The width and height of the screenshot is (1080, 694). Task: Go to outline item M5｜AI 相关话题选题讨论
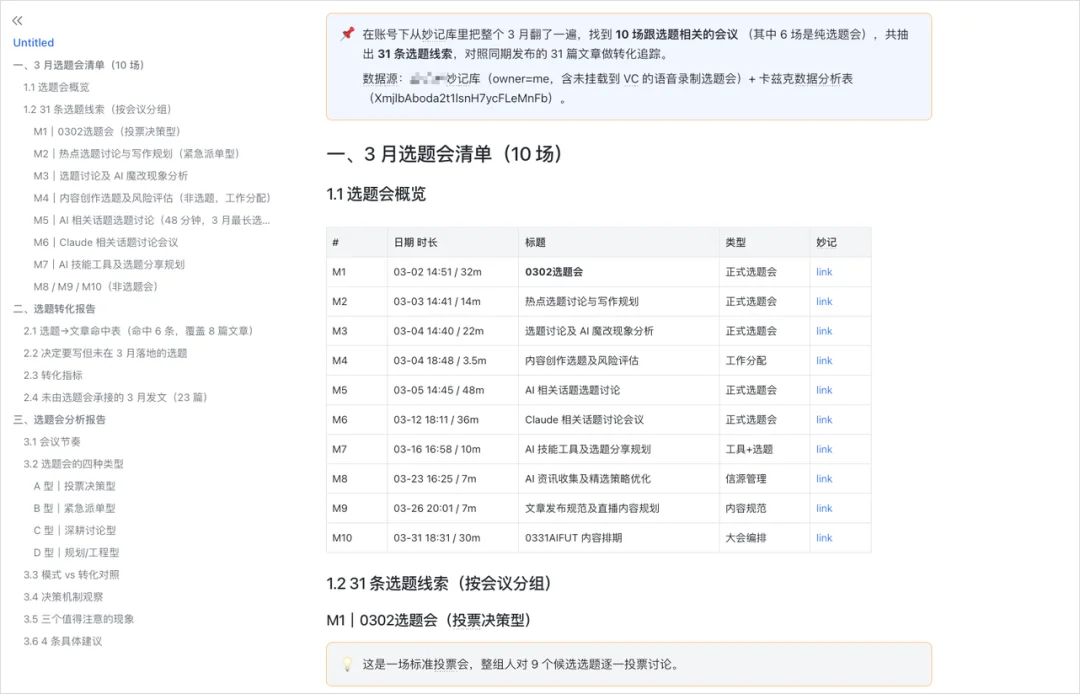pyautogui.click(x=152, y=220)
